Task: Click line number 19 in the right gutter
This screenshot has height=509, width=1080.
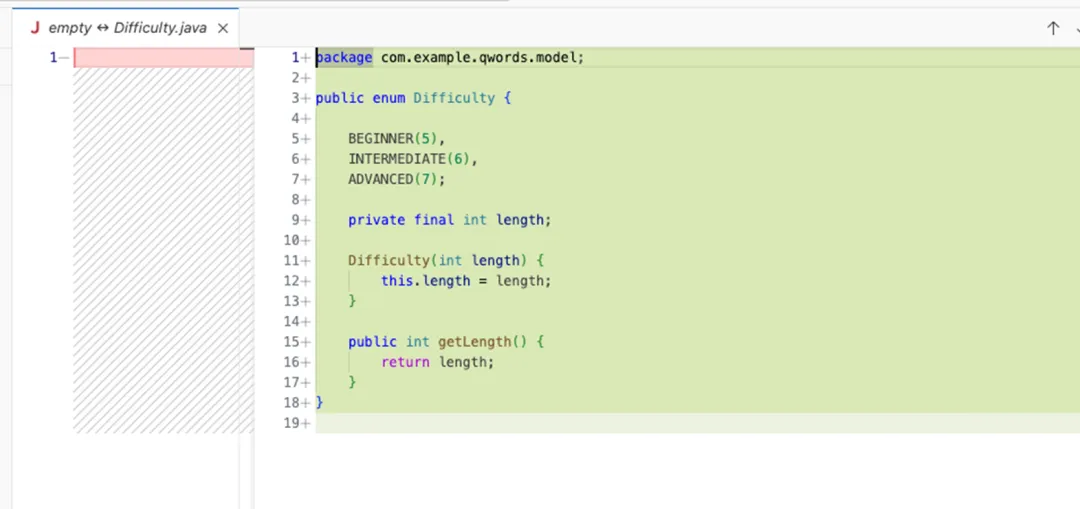Action: [x=292, y=423]
